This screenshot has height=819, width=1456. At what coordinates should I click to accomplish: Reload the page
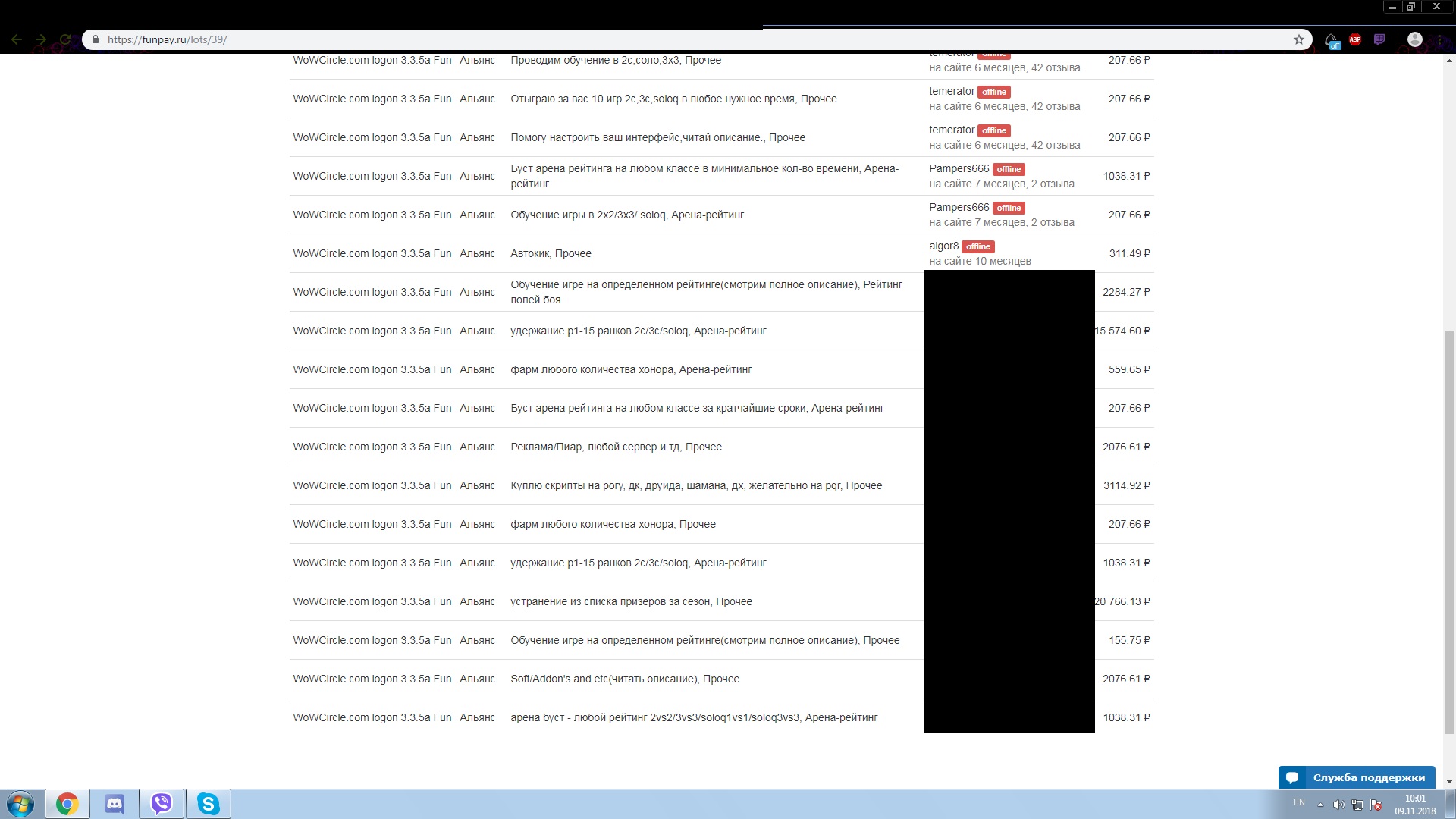point(65,39)
